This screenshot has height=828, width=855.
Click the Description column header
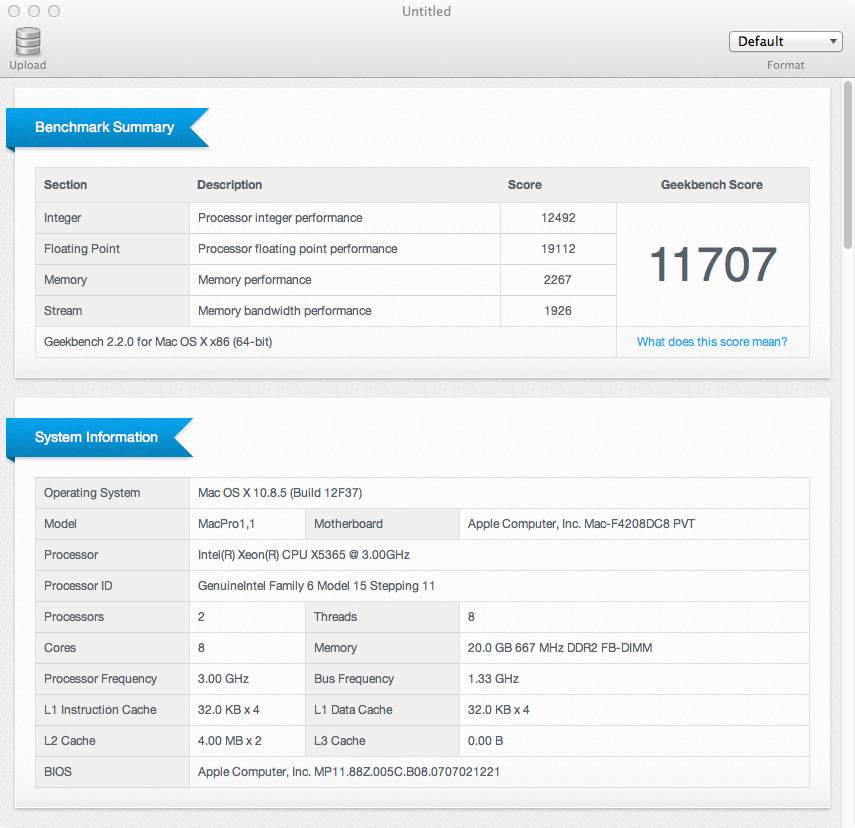(230, 185)
